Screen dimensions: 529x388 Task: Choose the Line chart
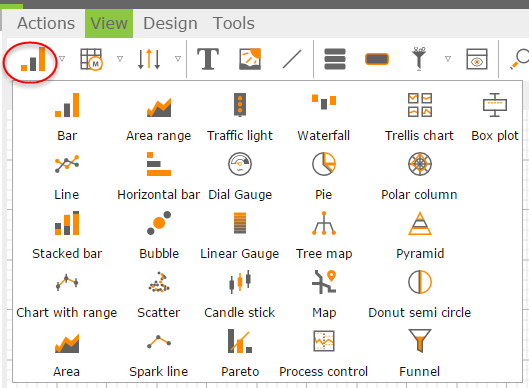click(x=67, y=176)
